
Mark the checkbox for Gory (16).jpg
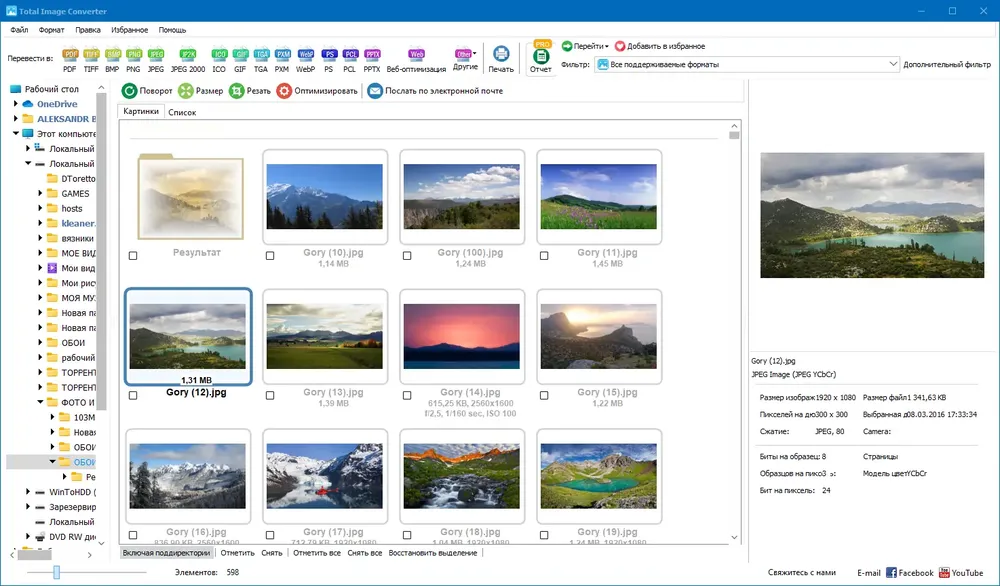(x=133, y=535)
